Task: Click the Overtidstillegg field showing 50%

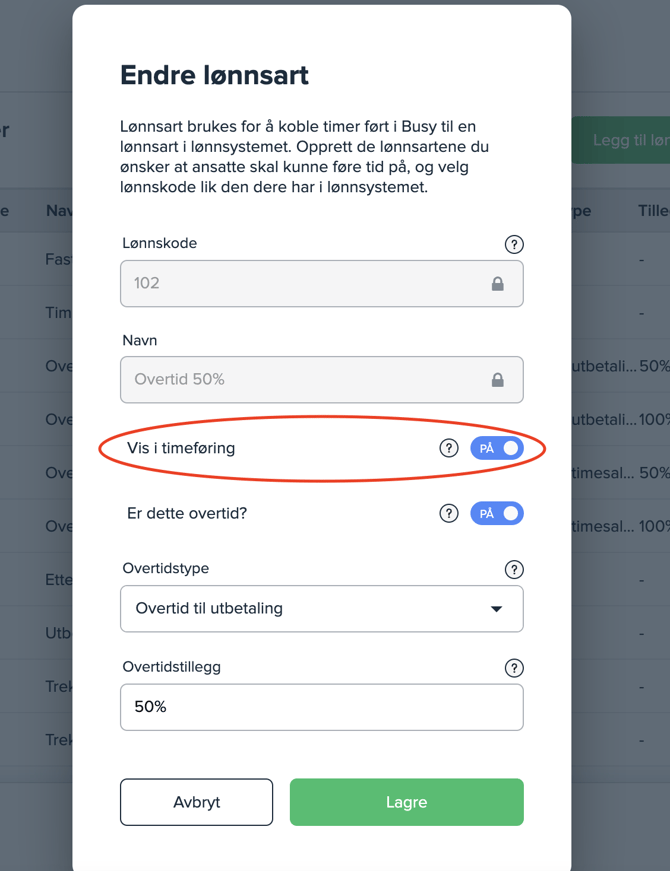Action: (321, 707)
